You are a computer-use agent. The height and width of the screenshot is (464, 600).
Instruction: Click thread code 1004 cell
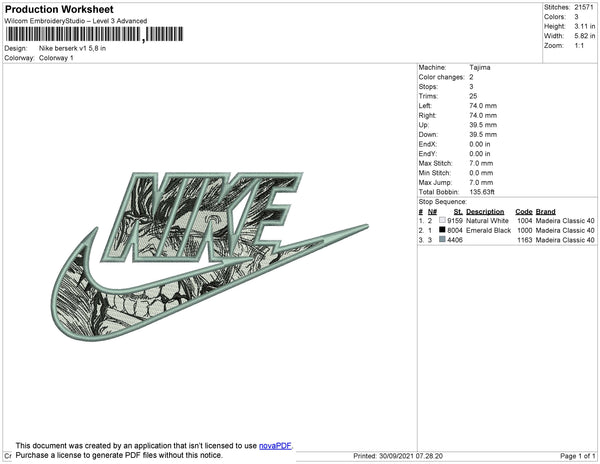click(524, 221)
